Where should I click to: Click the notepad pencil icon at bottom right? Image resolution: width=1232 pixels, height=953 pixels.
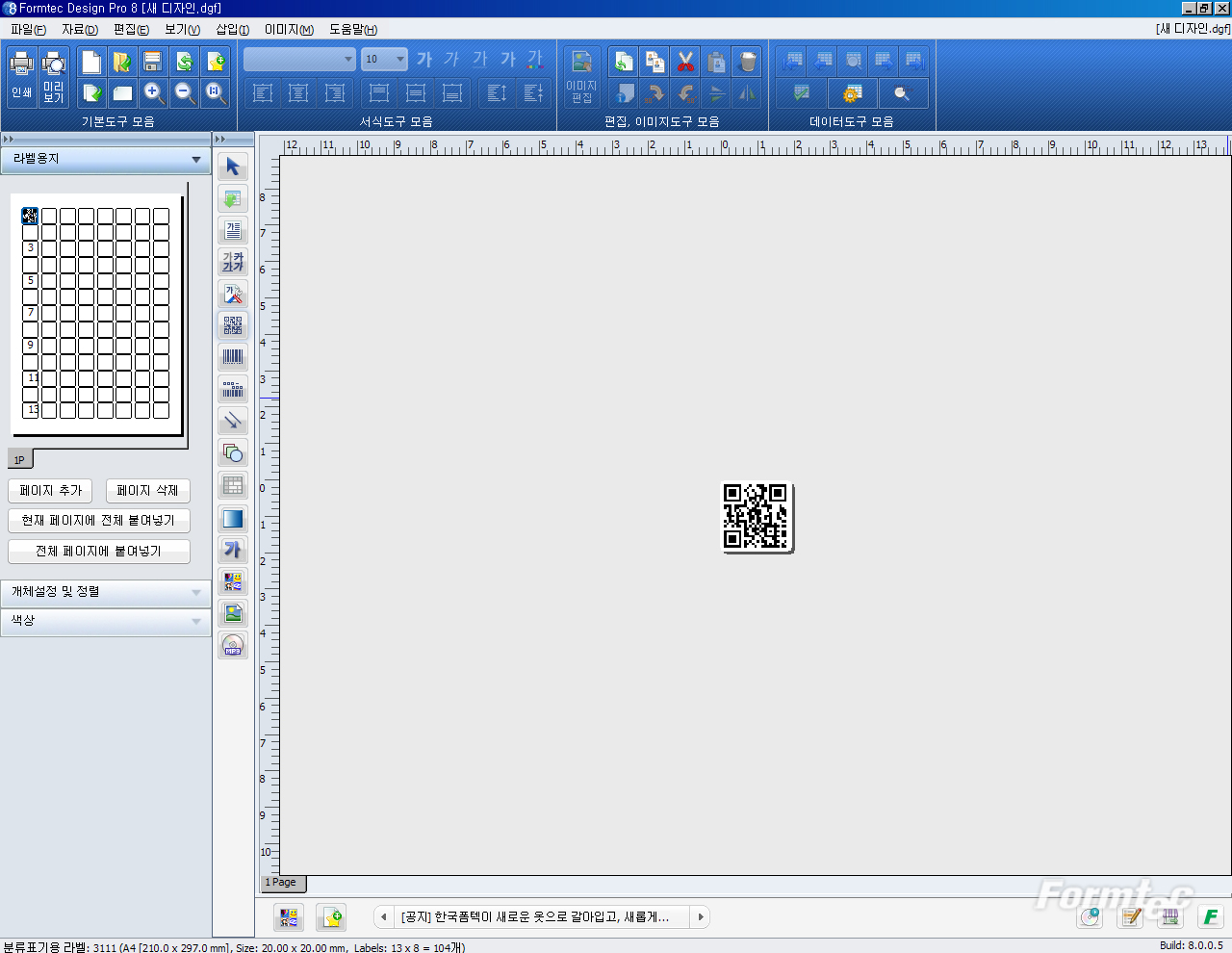(1131, 916)
